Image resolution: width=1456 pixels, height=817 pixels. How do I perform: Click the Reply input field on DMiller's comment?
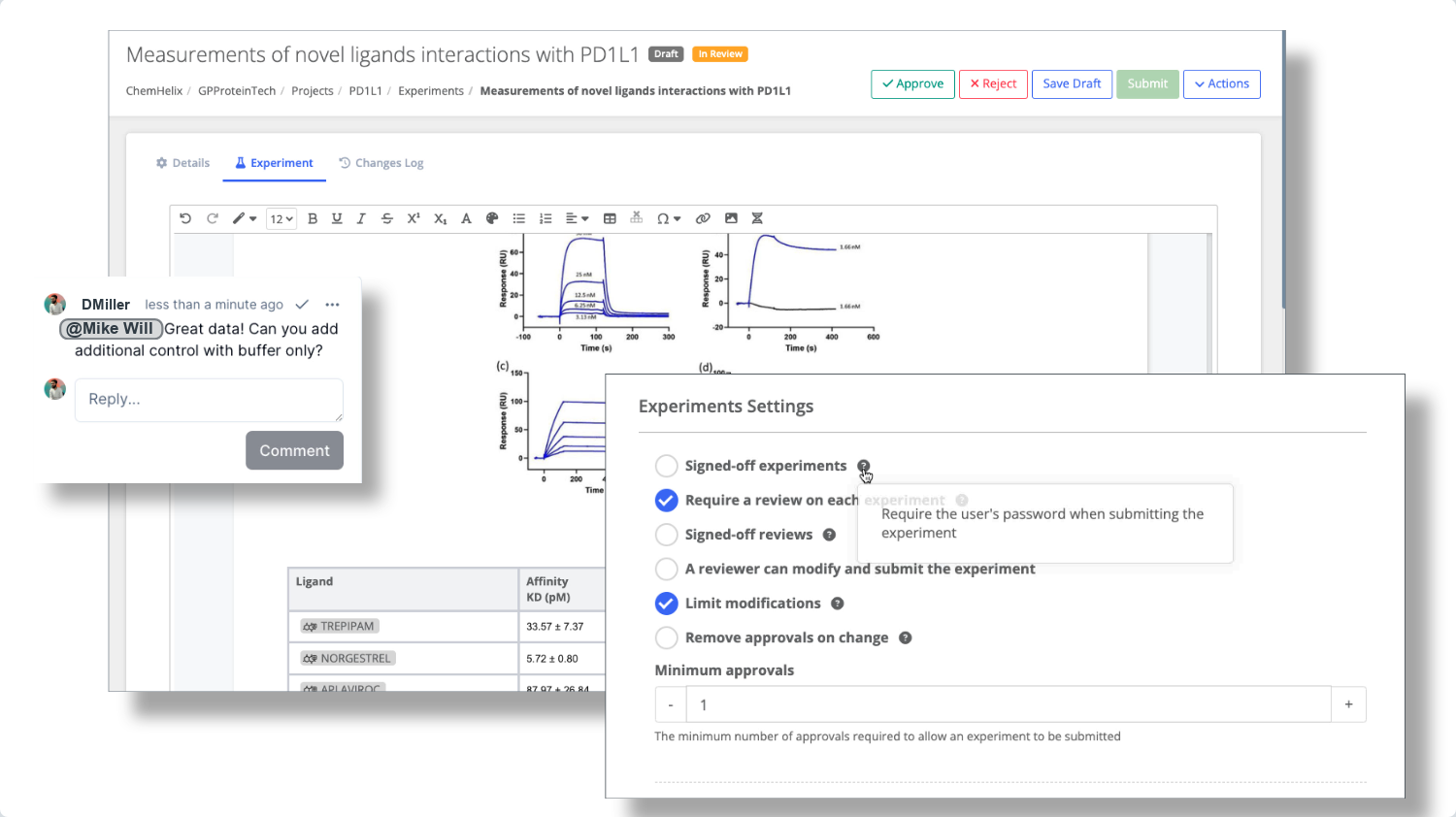tap(208, 399)
